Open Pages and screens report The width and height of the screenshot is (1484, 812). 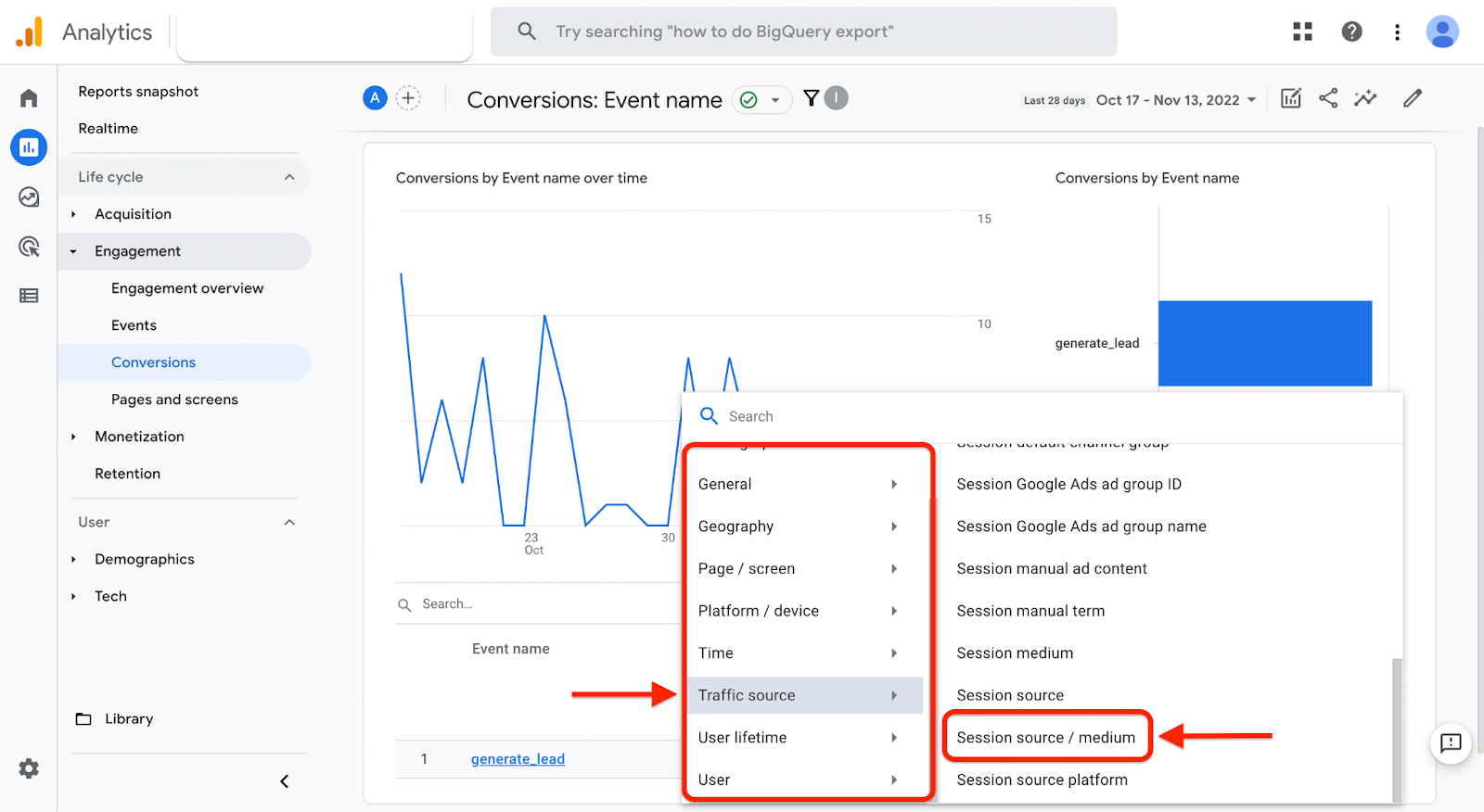[x=174, y=400]
